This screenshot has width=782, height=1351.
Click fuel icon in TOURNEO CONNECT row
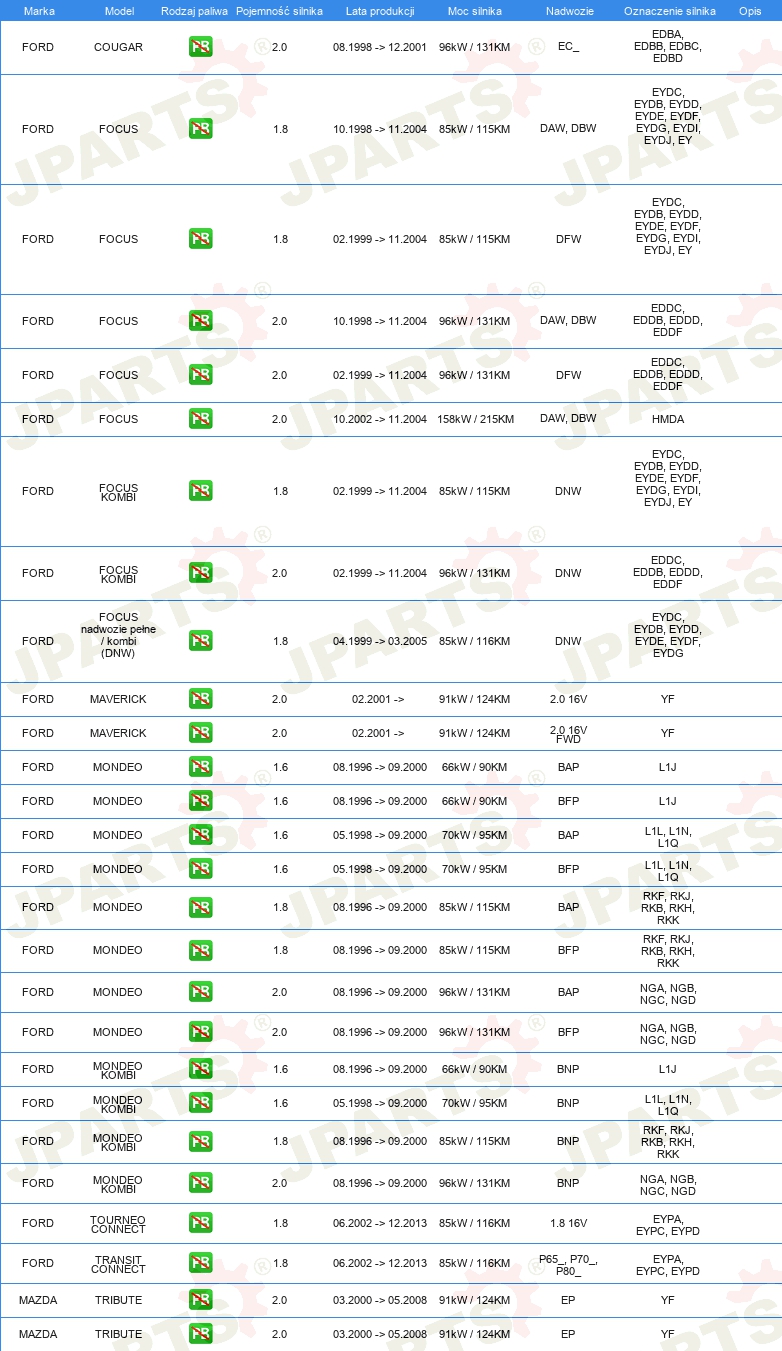click(201, 1223)
